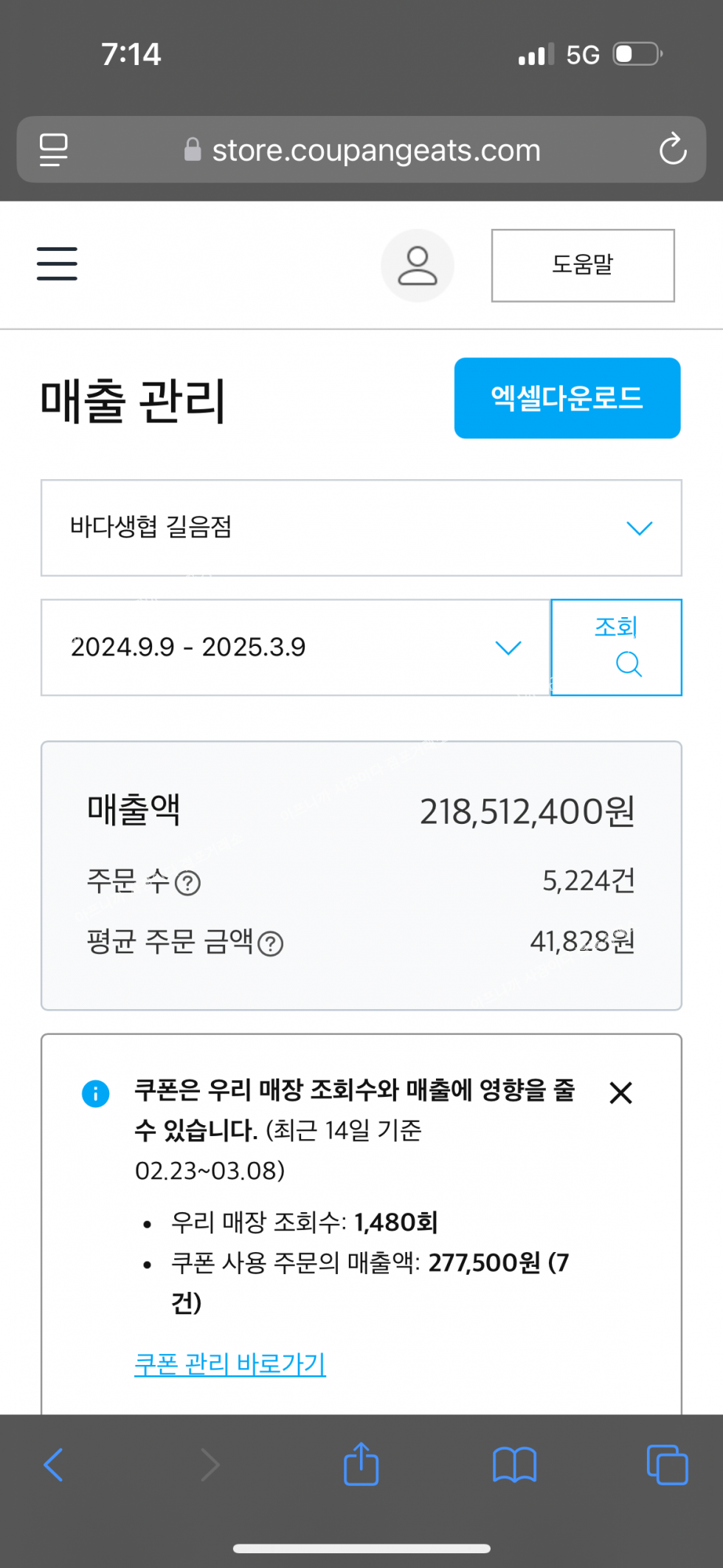The width and height of the screenshot is (723, 1568).
Task: Show Safari open tabs overview
Action: 667,1465
